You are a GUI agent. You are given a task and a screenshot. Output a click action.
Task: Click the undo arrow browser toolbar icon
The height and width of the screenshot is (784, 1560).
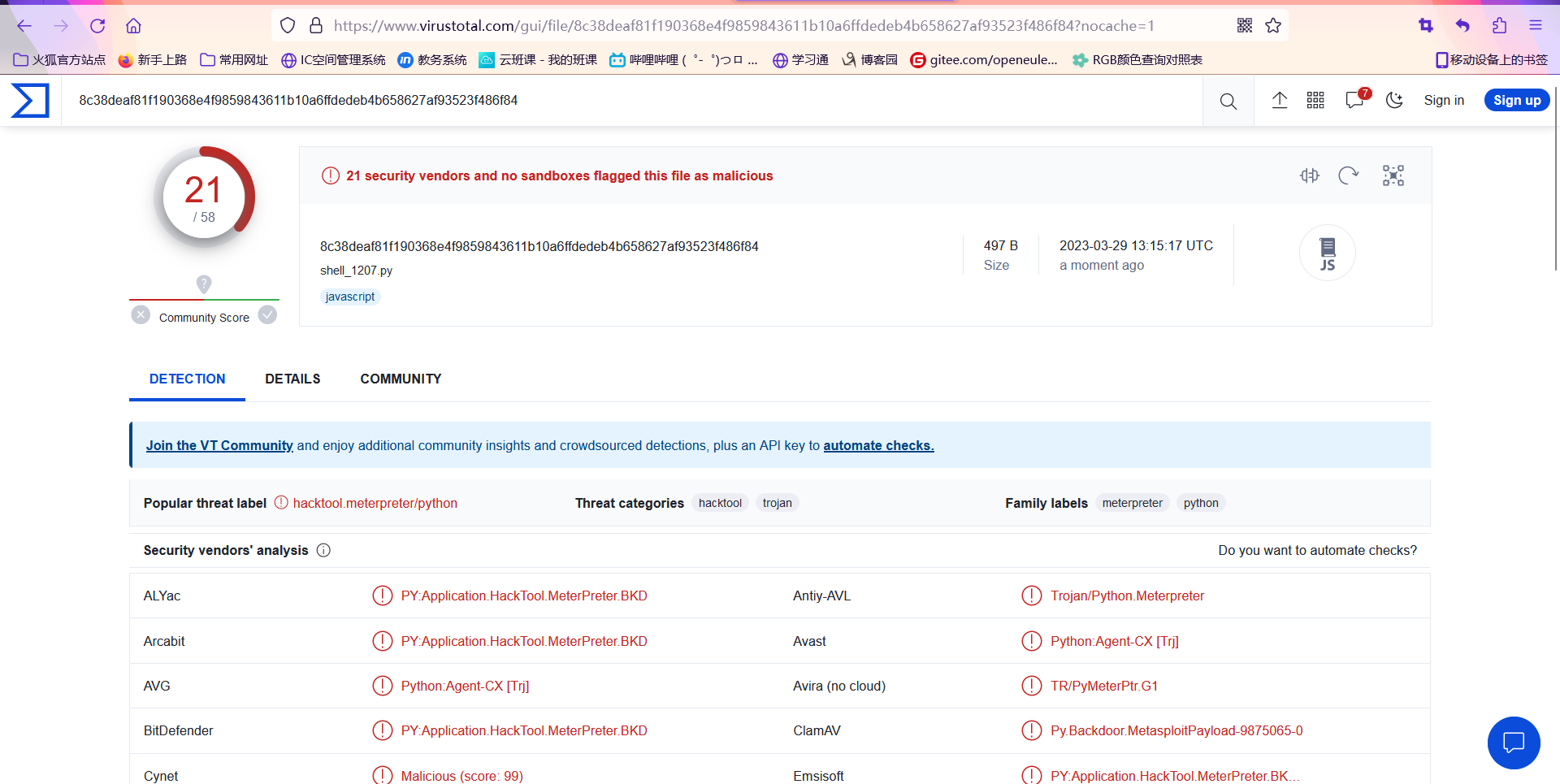point(1462,26)
